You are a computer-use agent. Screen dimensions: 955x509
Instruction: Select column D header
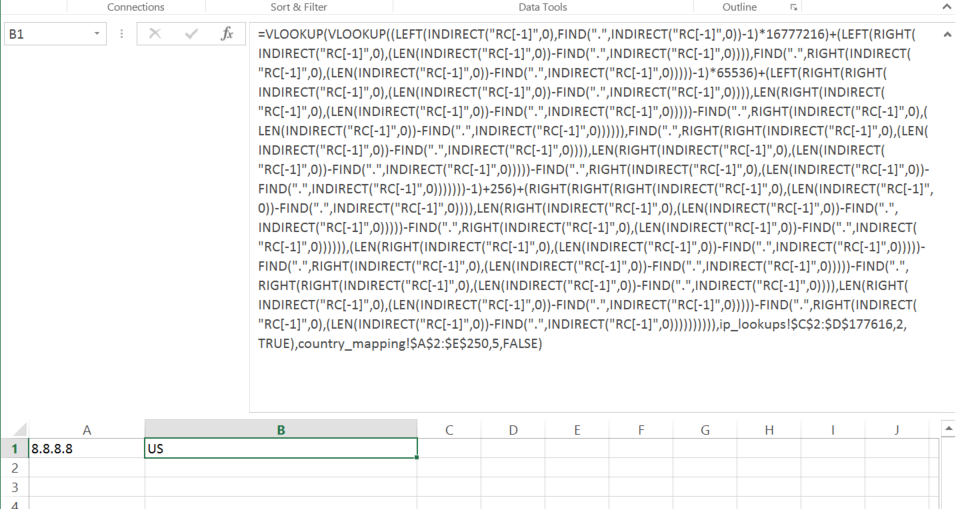pyautogui.click(x=513, y=430)
